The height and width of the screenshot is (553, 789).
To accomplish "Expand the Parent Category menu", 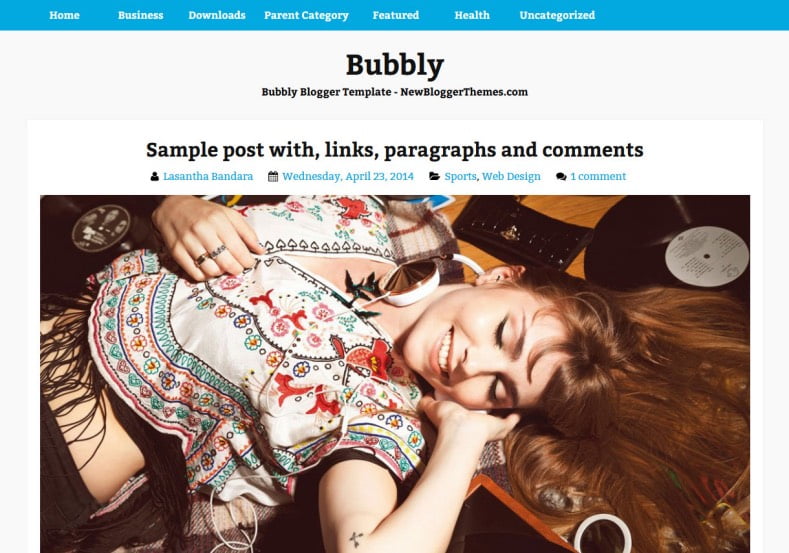I will click(x=306, y=16).
